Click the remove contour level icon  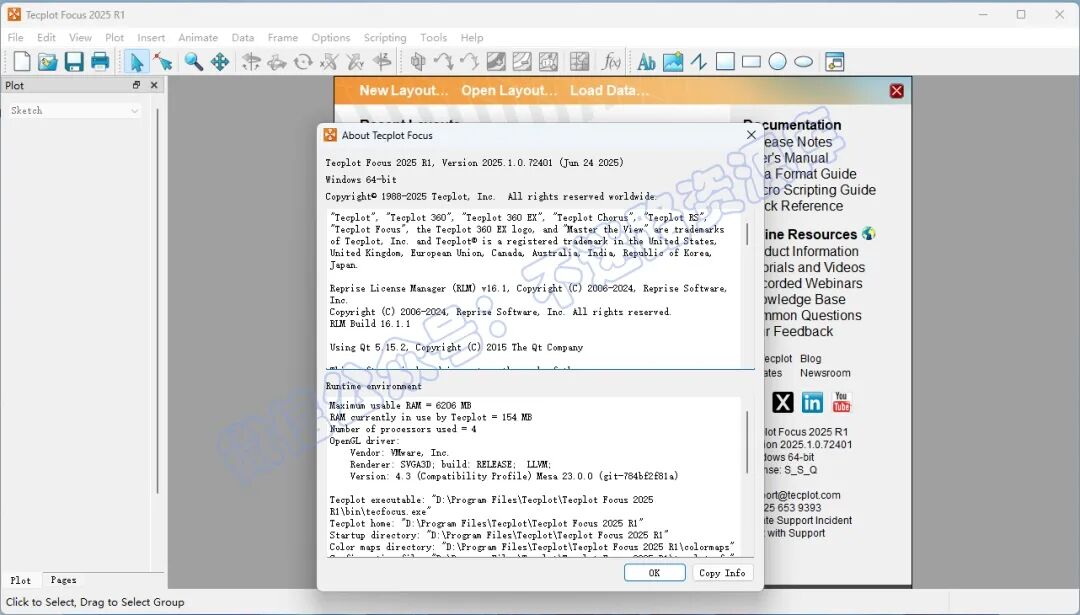pyautogui.click(x=522, y=62)
